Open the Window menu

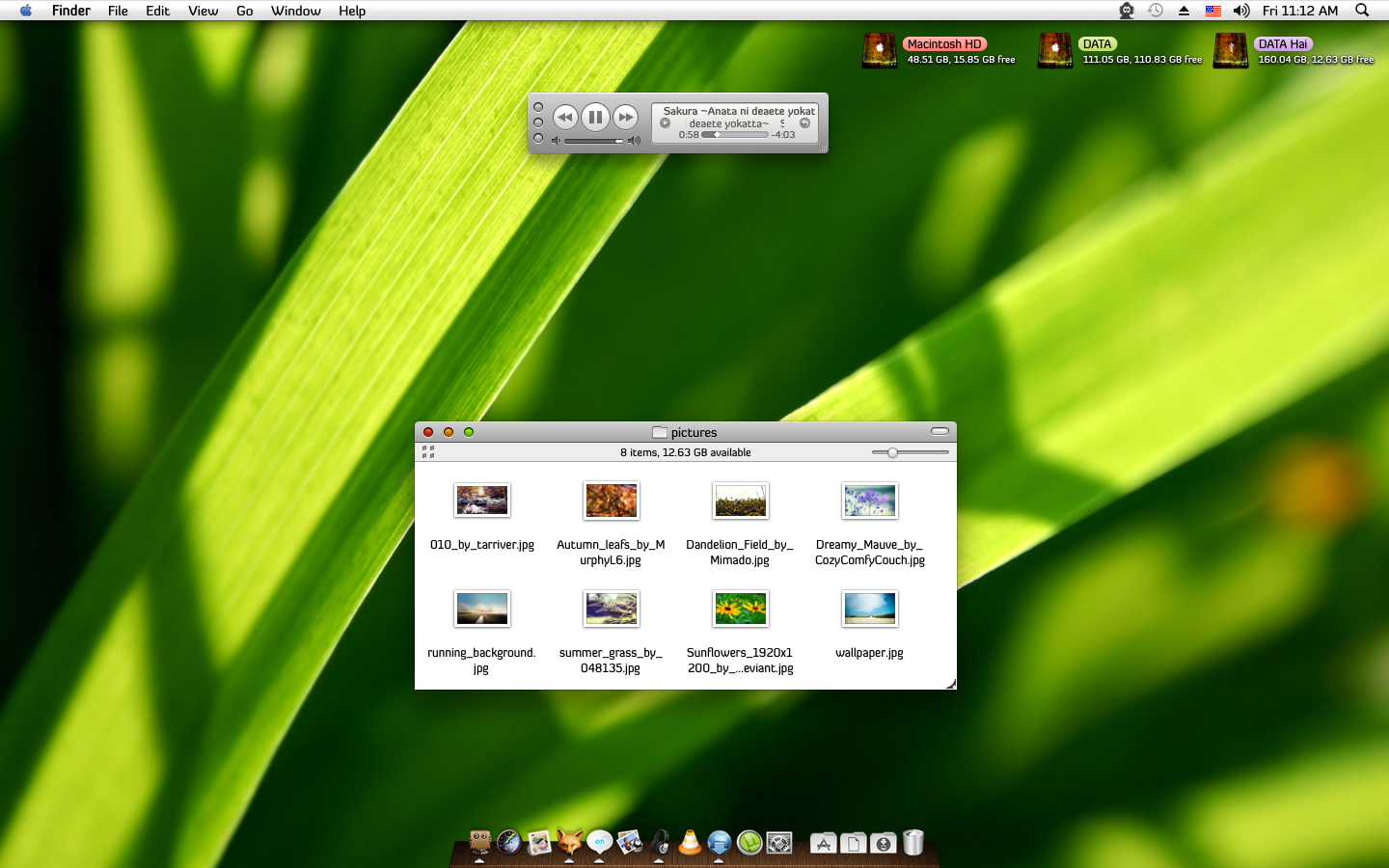[295, 11]
